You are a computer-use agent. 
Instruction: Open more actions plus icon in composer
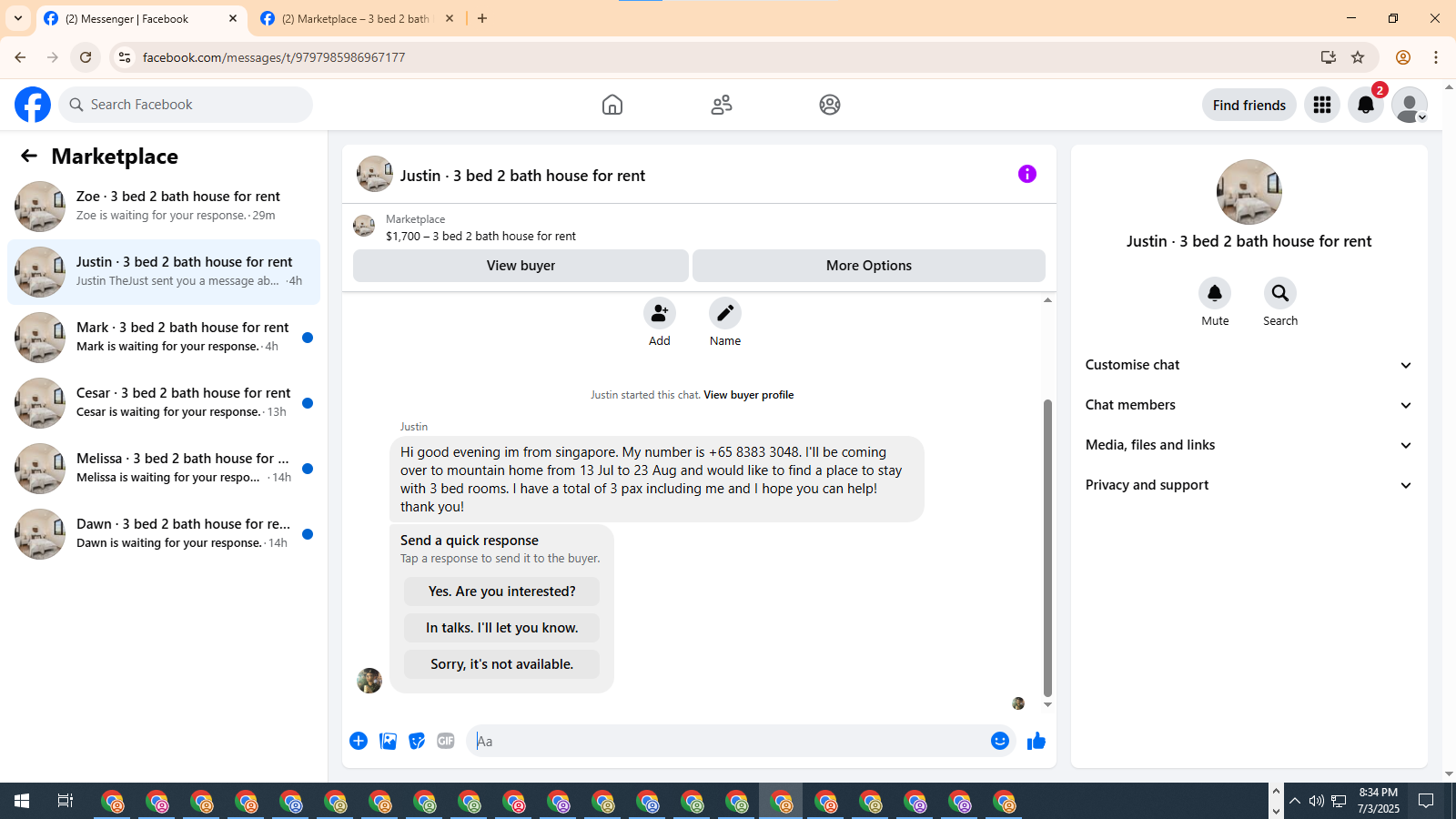[359, 741]
